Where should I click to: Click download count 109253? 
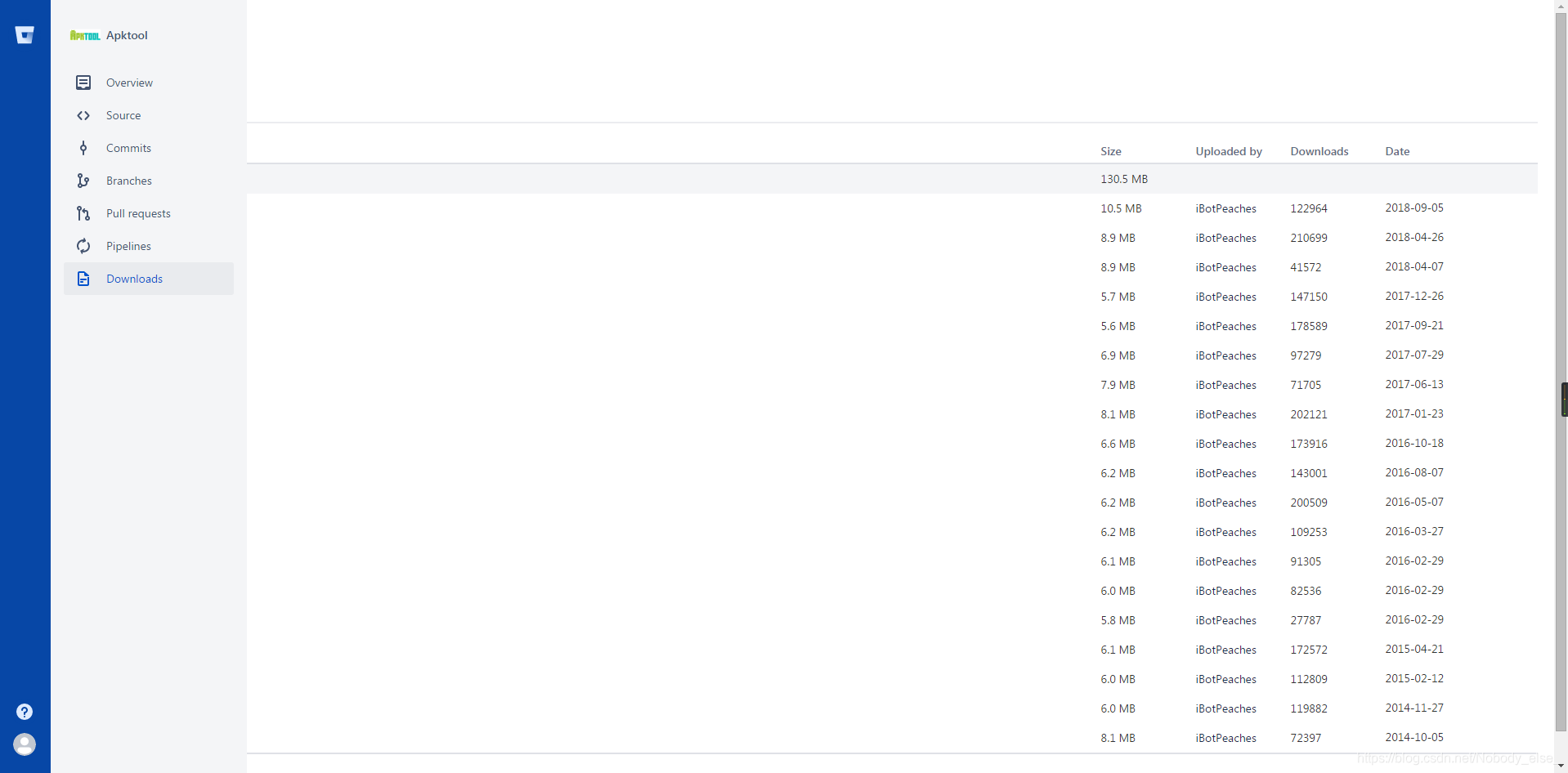click(1309, 532)
